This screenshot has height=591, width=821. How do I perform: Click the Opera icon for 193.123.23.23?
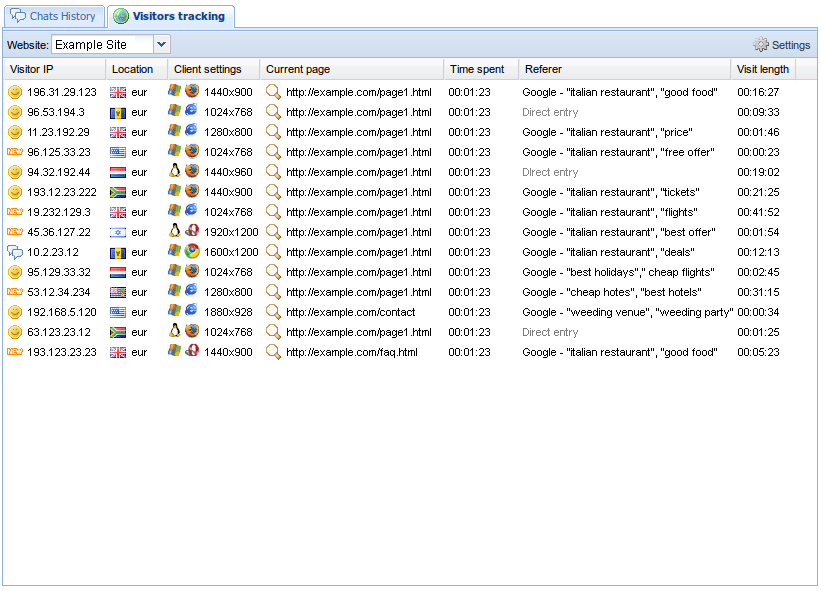192,351
